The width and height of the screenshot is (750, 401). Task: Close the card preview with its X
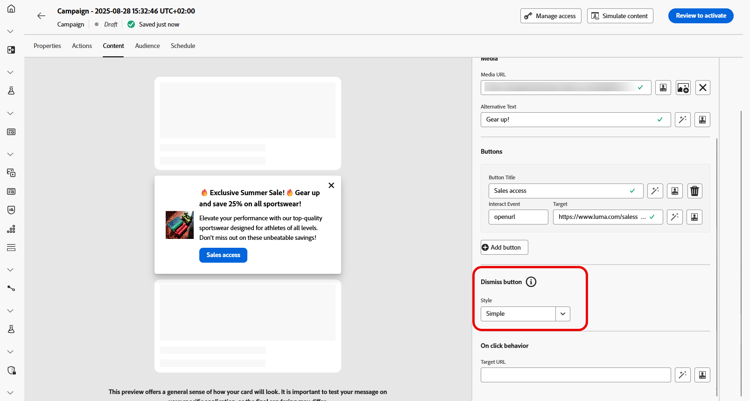pyautogui.click(x=331, y=185)
